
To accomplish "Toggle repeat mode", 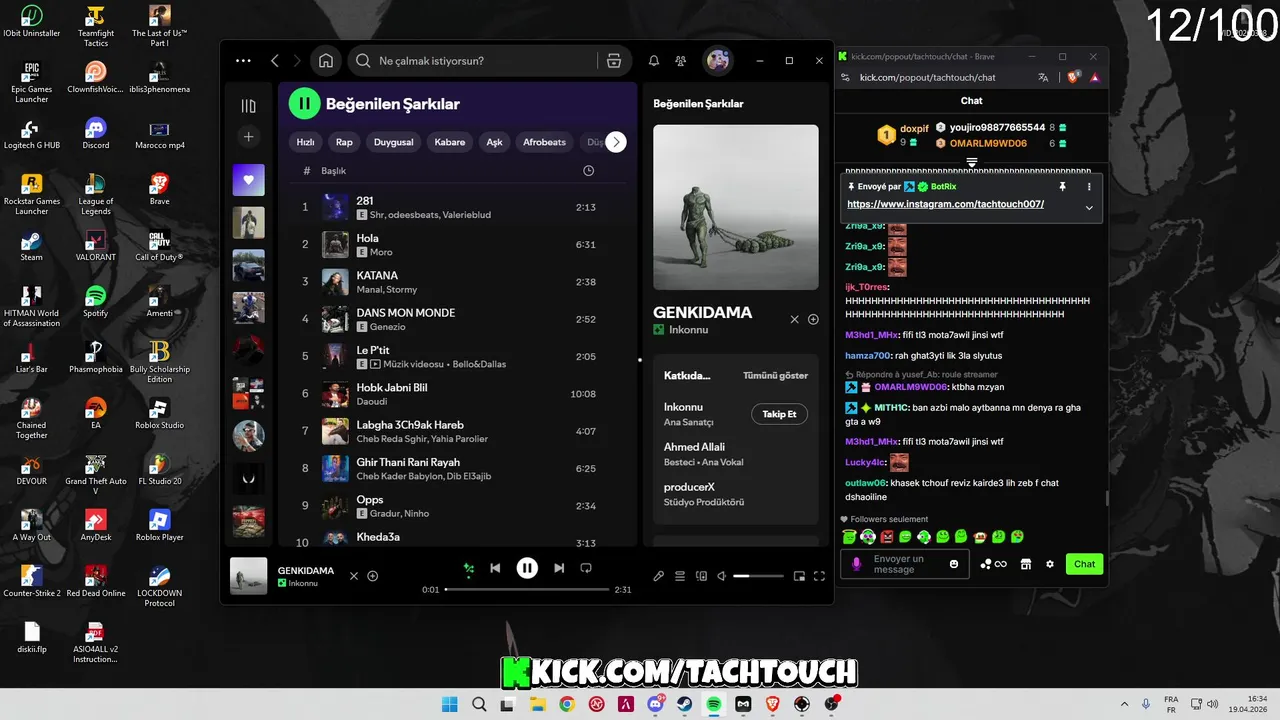I will point(586,568).
